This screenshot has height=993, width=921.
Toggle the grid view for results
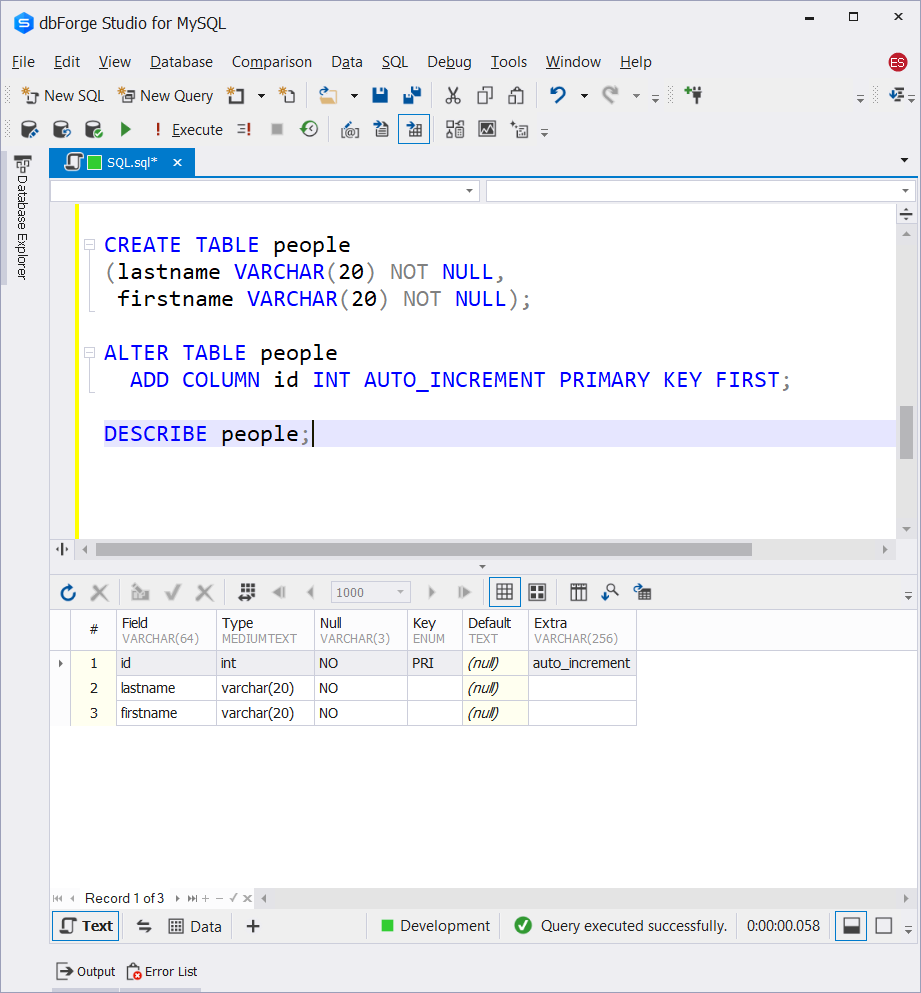coord(504,592)
